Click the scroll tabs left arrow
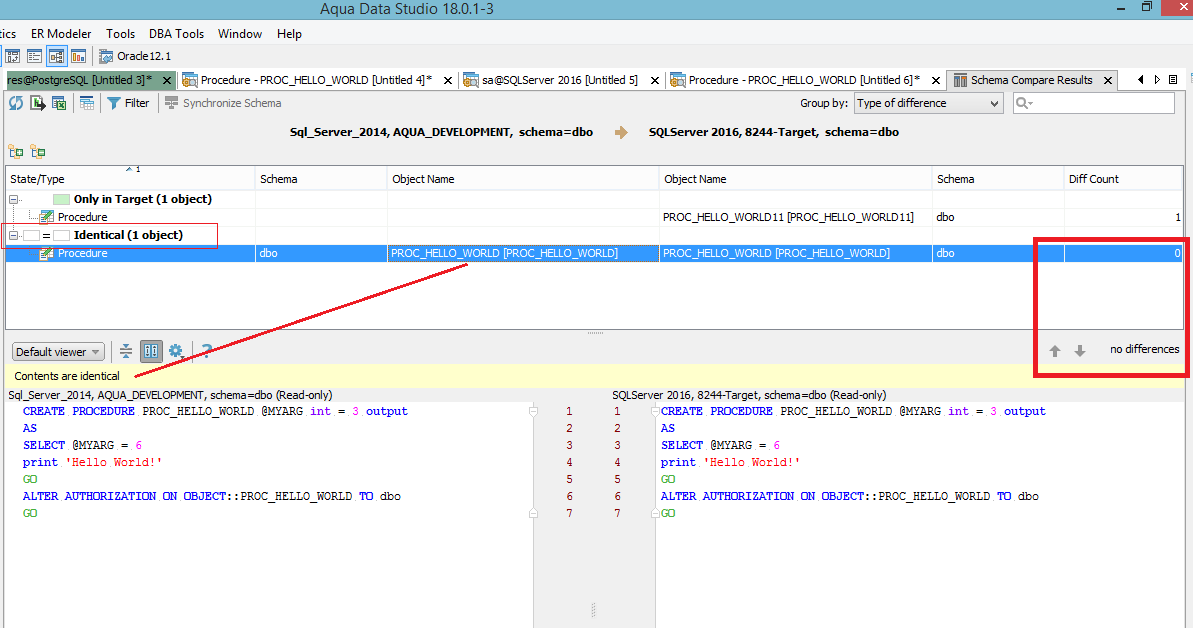Screen dimensions: 1204x628 click(x=1141, y=80)
